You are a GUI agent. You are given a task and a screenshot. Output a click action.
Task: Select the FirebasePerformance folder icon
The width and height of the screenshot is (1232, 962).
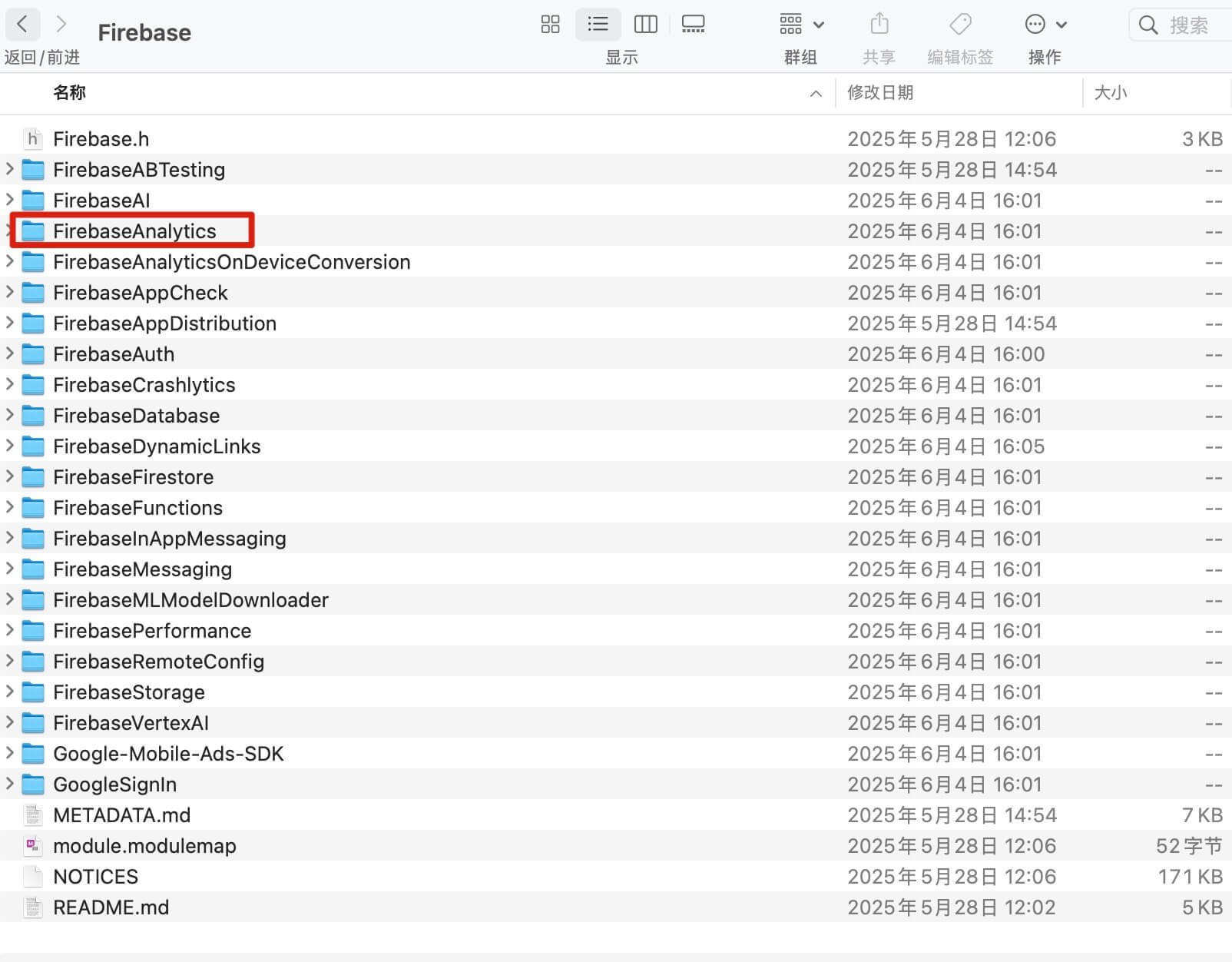click(x=33, y=631)
